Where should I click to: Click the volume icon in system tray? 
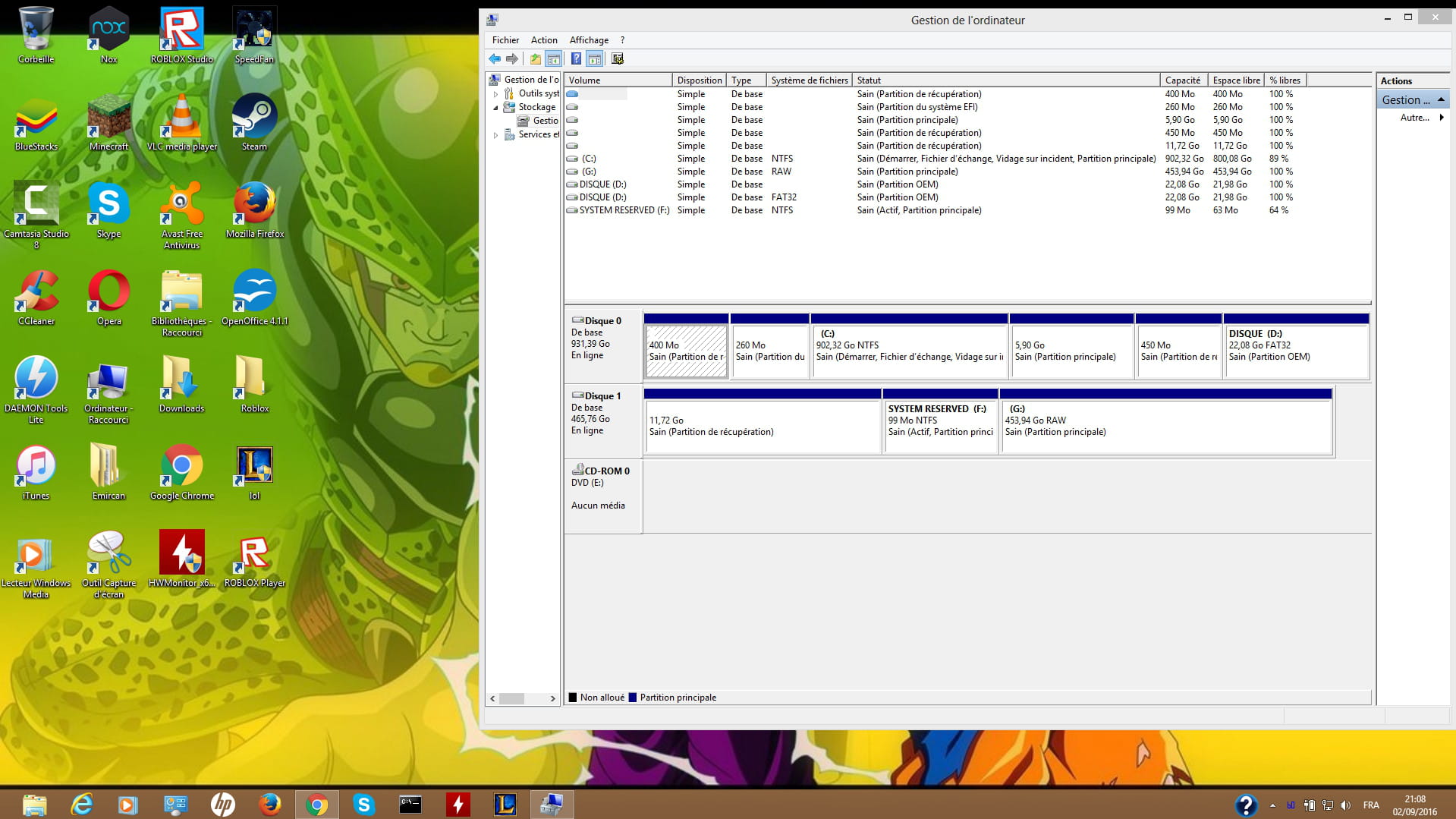pyautogui.click(x=1345, y=805)
